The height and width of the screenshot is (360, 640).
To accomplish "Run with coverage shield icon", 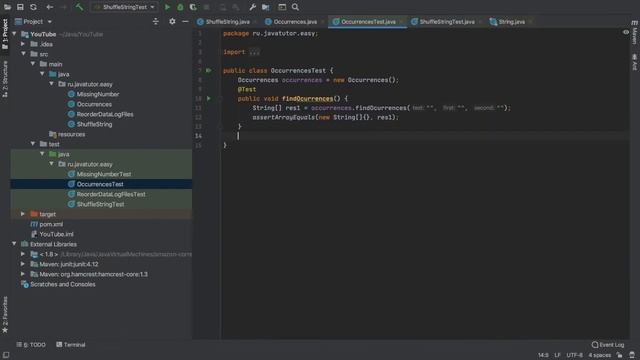I will (x=193, y=7).
